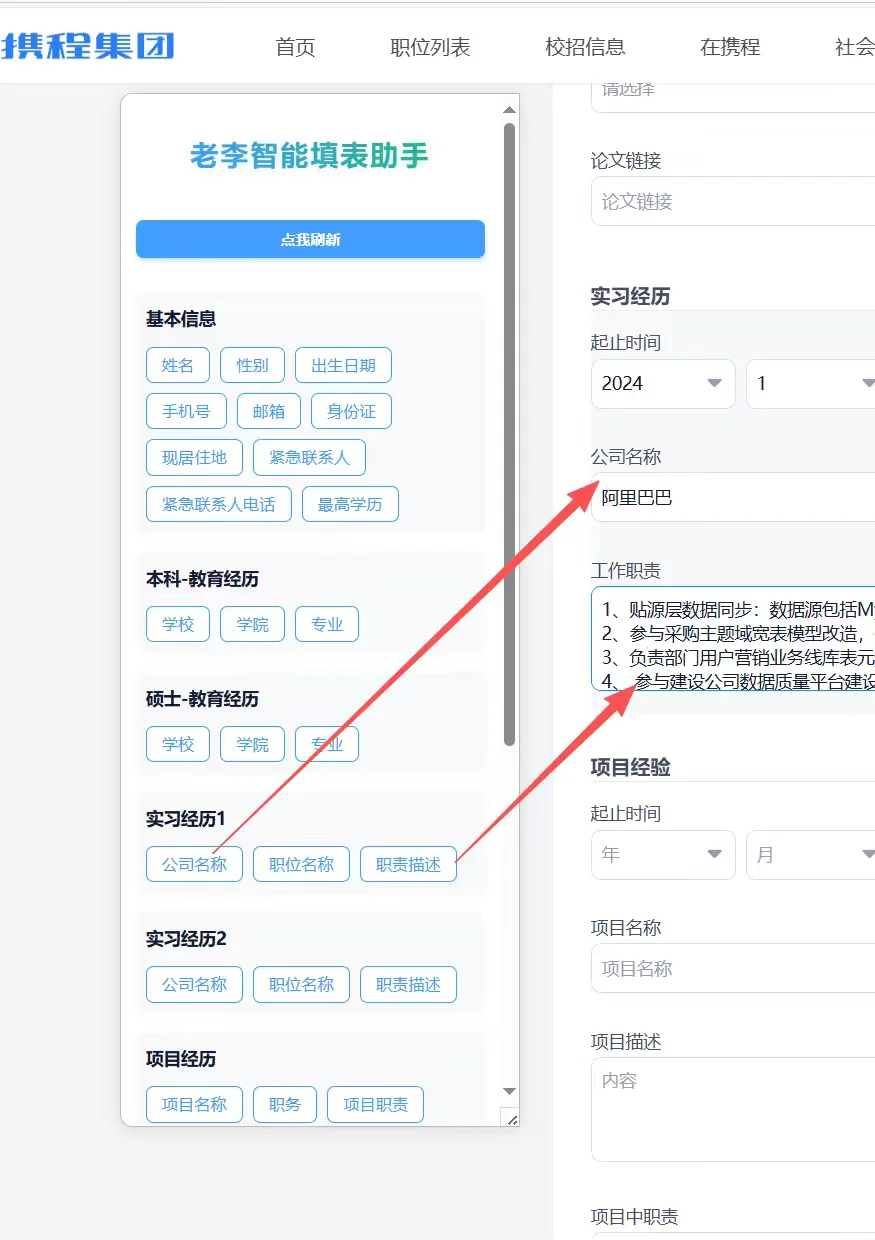
Task: Click 公司名称 under 实习经历1
Action: click(194, 864)
